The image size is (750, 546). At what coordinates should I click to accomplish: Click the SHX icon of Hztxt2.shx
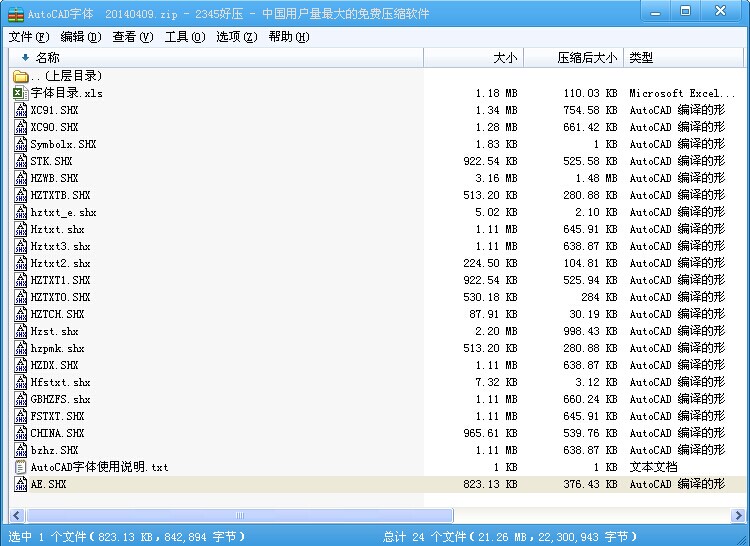coord(21,263)
